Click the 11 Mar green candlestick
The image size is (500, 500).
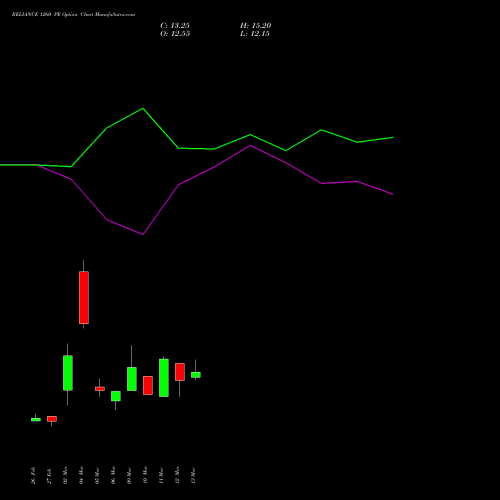click(x=164, y=378)
